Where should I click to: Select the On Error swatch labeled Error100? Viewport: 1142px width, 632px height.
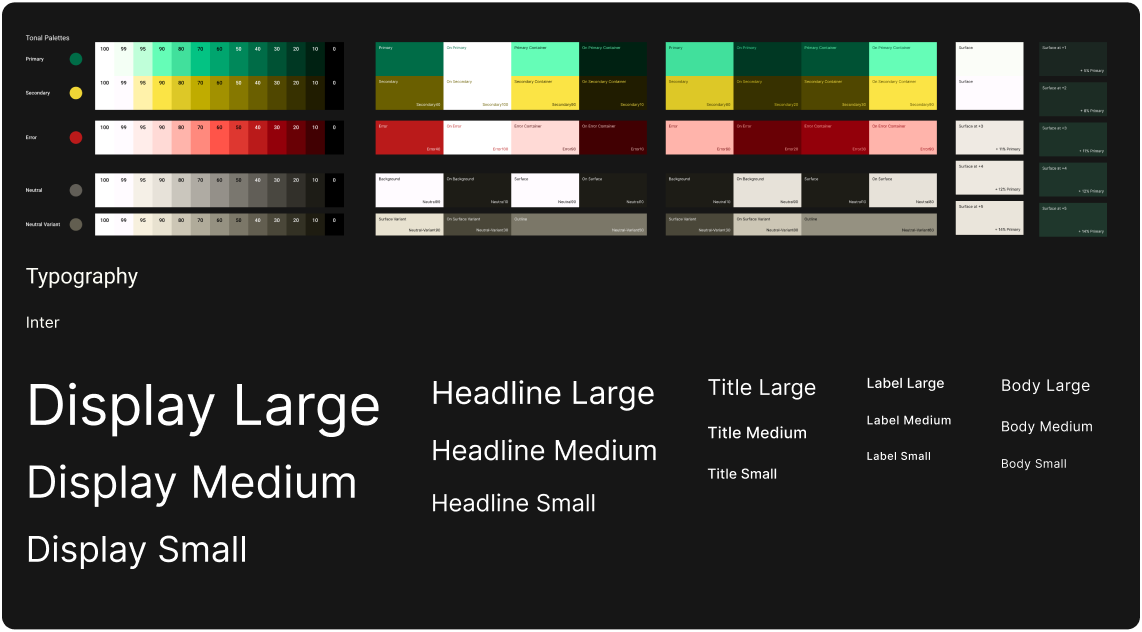477,137
